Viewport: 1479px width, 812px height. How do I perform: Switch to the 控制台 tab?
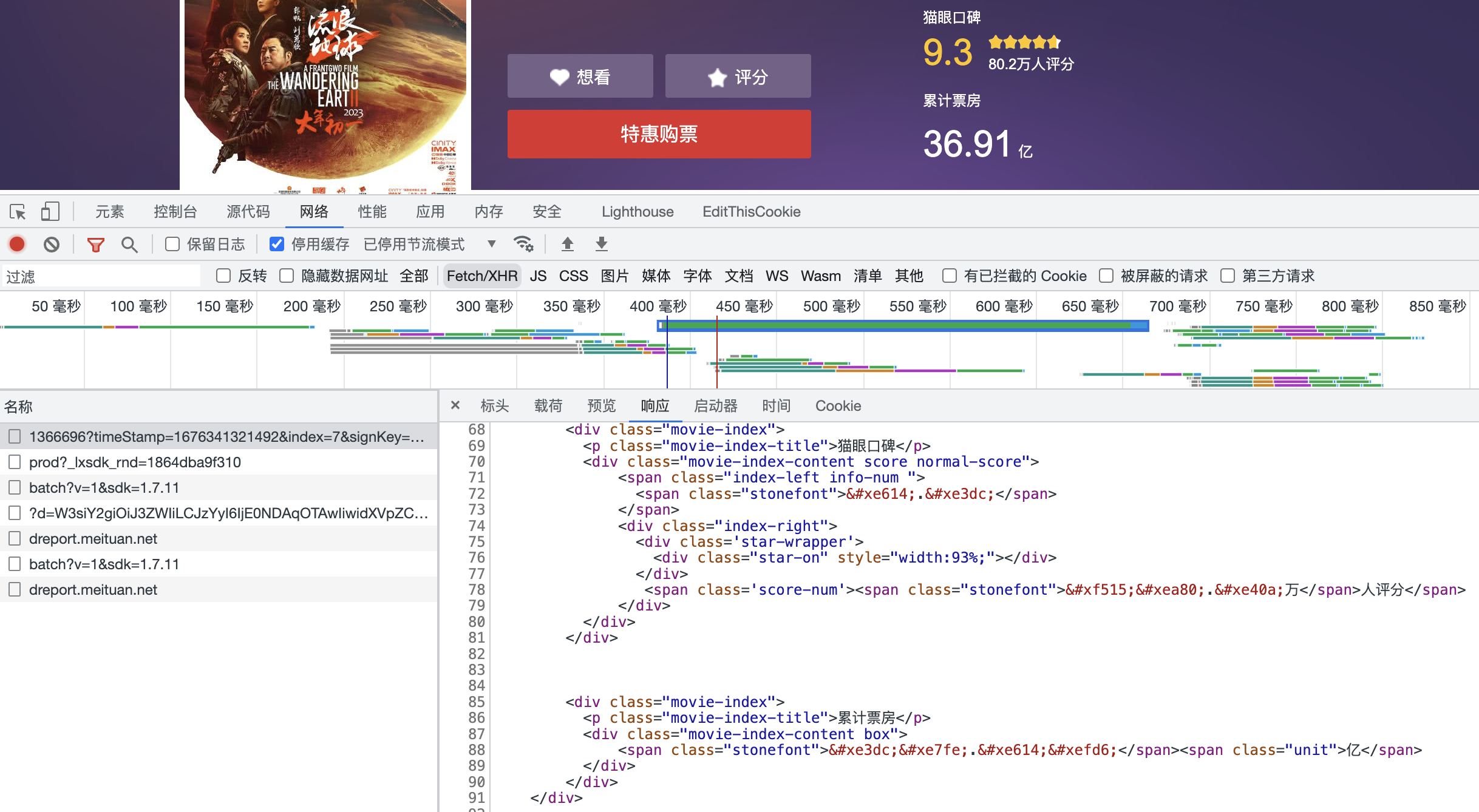[175, 212]
